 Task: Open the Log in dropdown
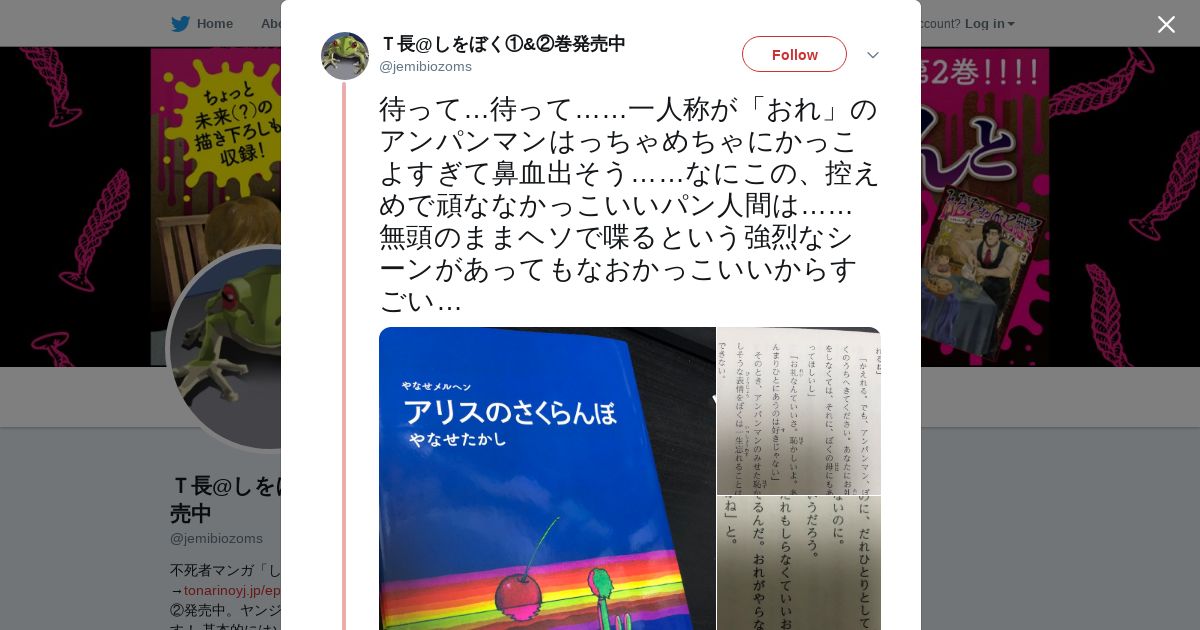[990, 24]
